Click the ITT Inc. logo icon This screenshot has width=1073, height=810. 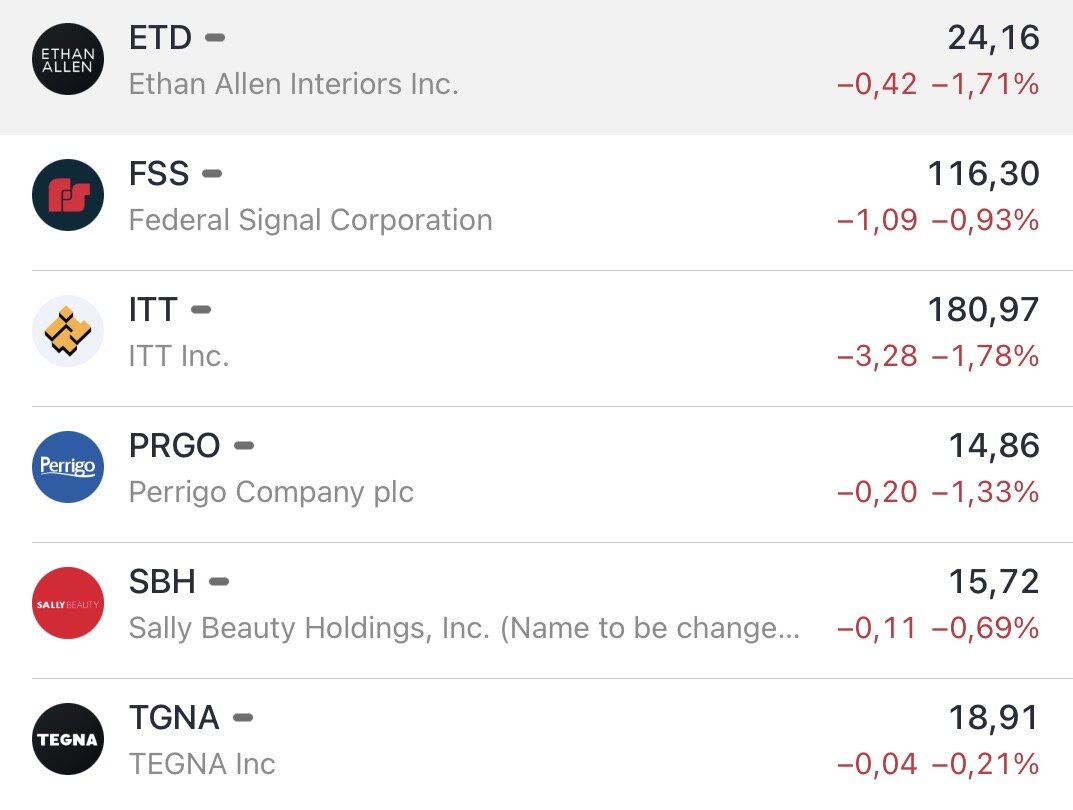click(68, 331)
